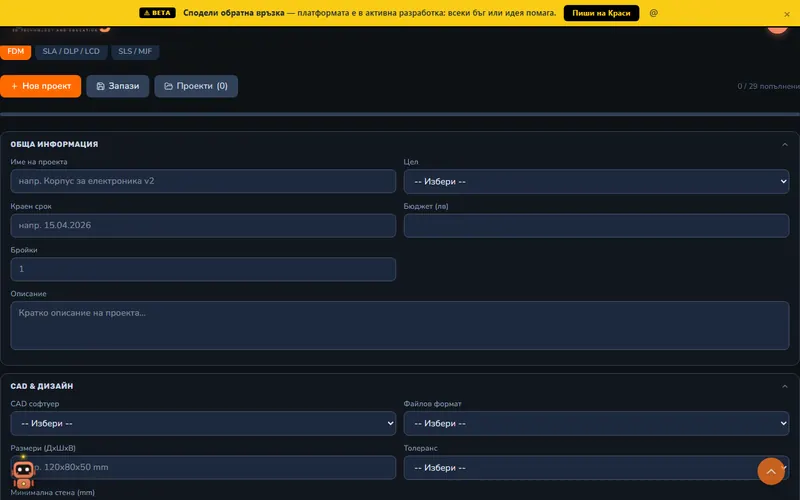800x500 pixels.
Task: Collapse the ОБЩА ИНФОРМАЦИЯ section
Action: [x=785, y=144]
